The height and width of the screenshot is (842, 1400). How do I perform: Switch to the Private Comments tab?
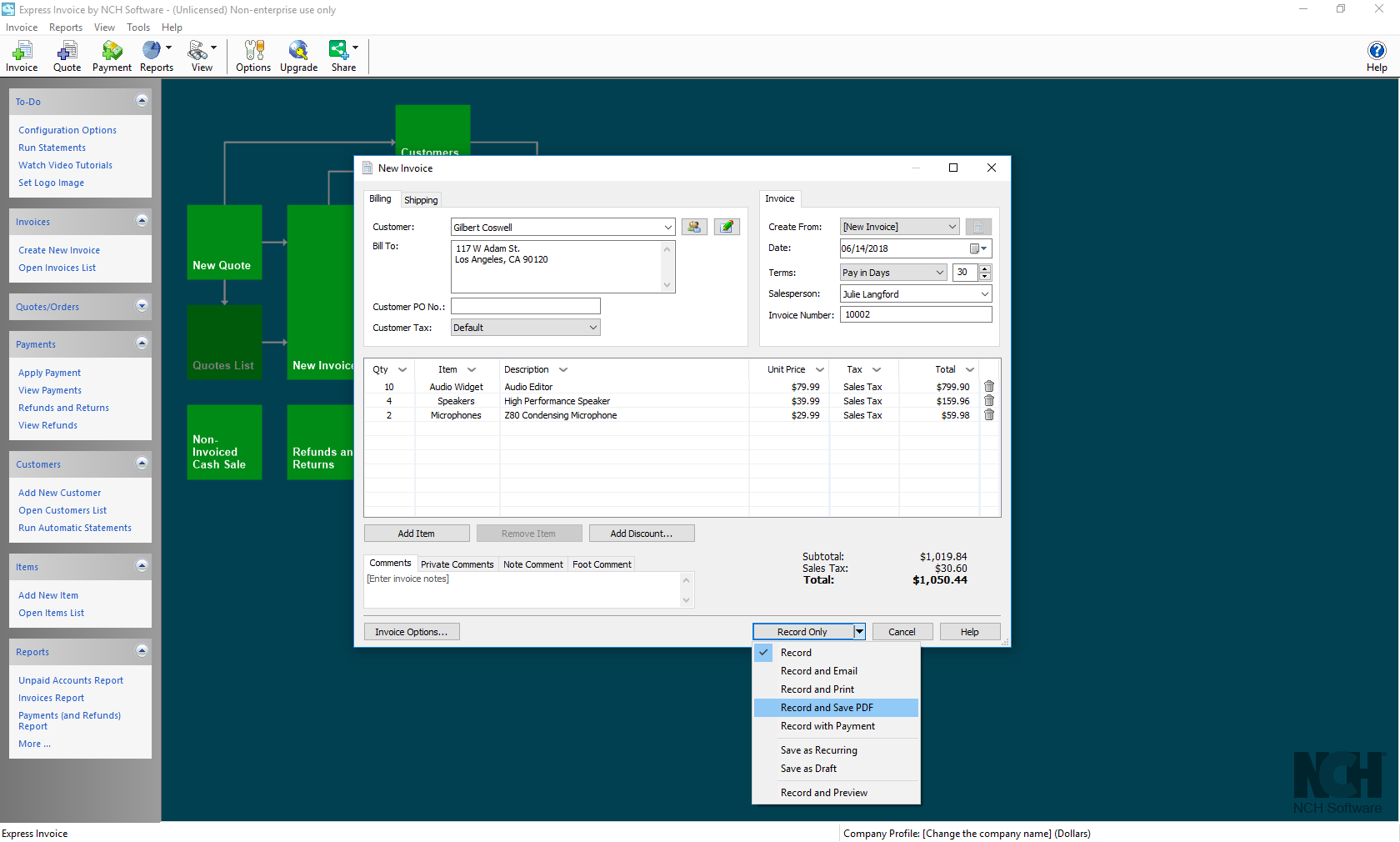pyautogui.click(x=457, y=564)
